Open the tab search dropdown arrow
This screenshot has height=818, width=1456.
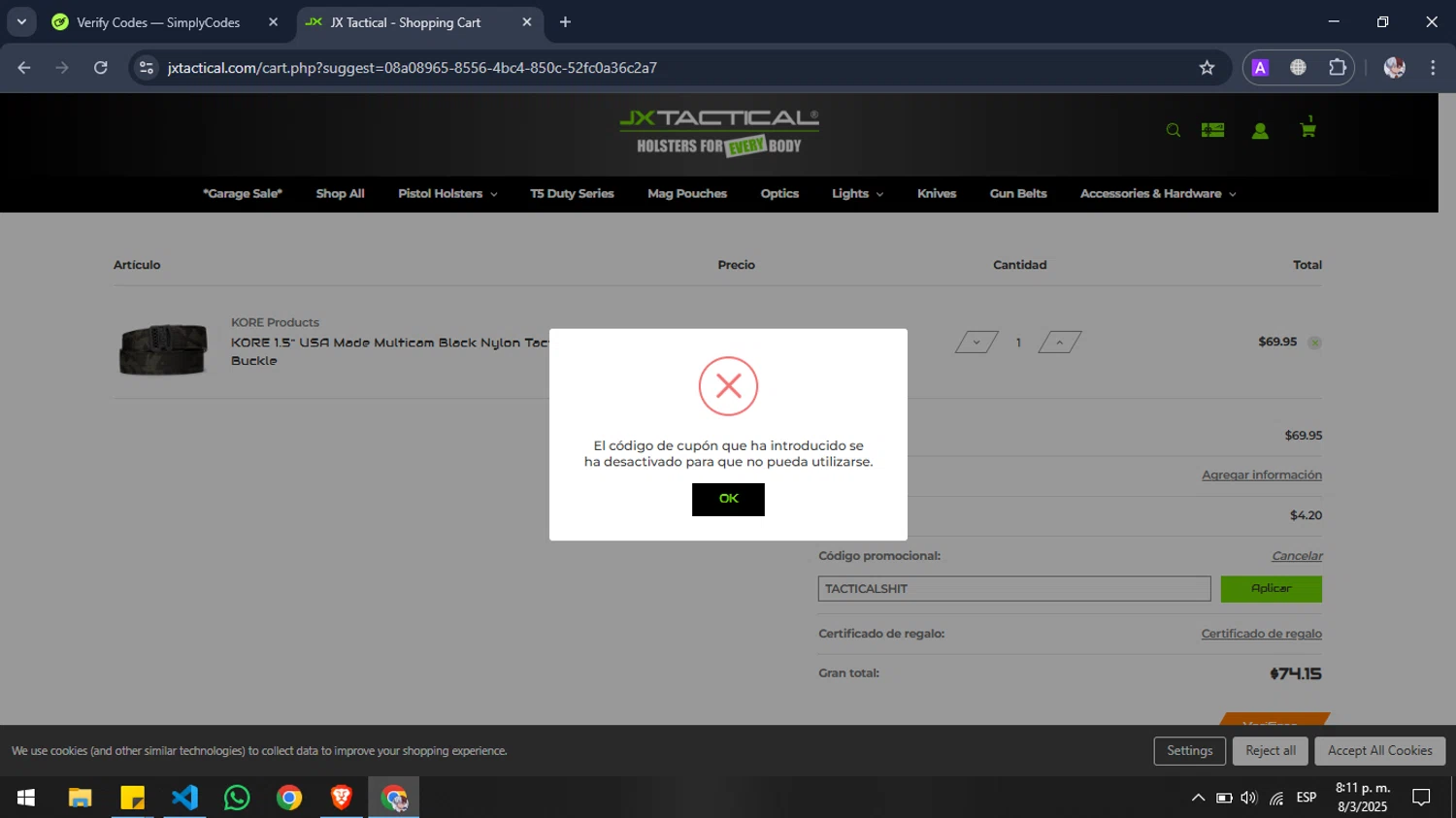pos(21,22)
